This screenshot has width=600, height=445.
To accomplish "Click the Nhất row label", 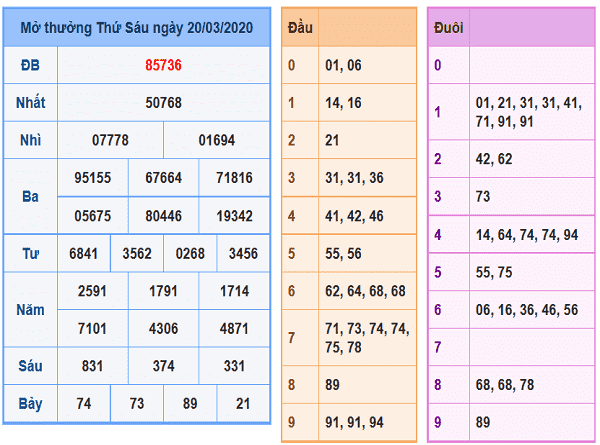I will (x=30, y=102).
